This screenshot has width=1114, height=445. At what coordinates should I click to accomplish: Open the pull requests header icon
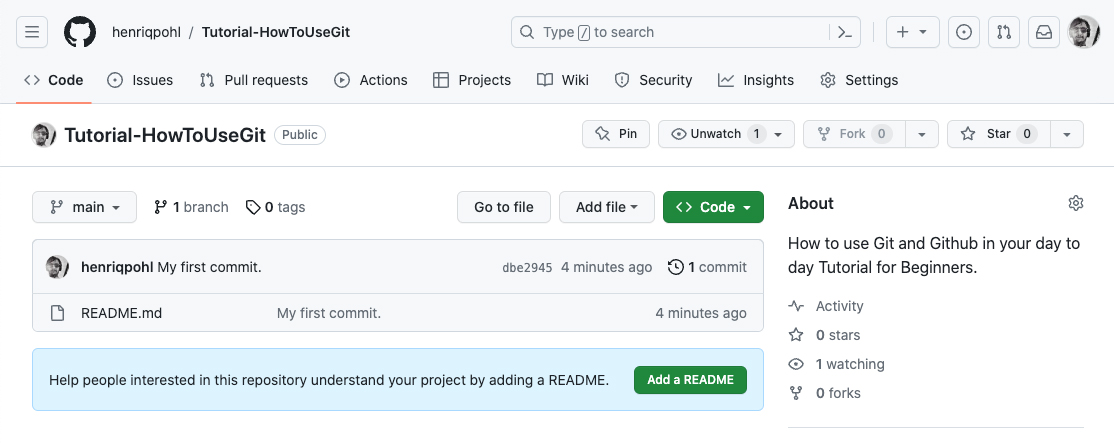tap(1004, 32)
